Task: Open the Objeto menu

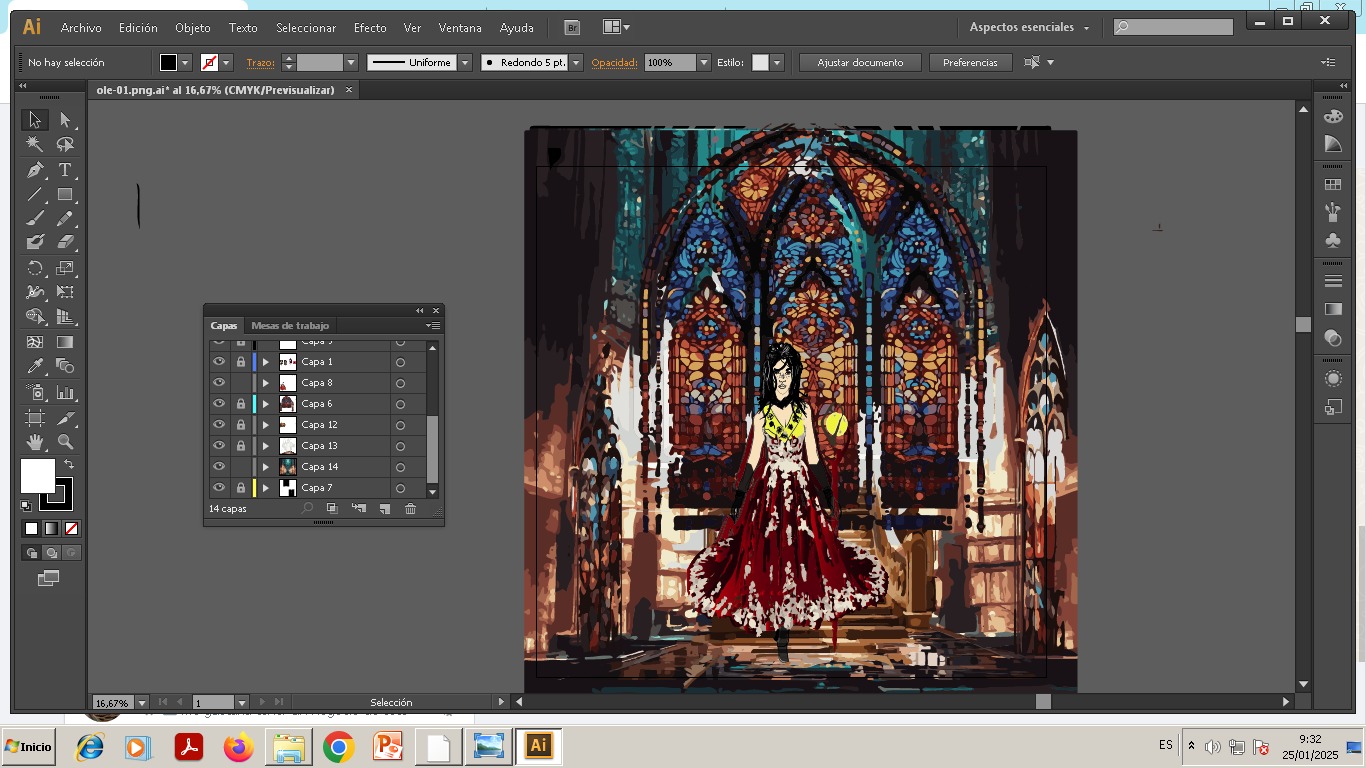Action: coord(193,28)
